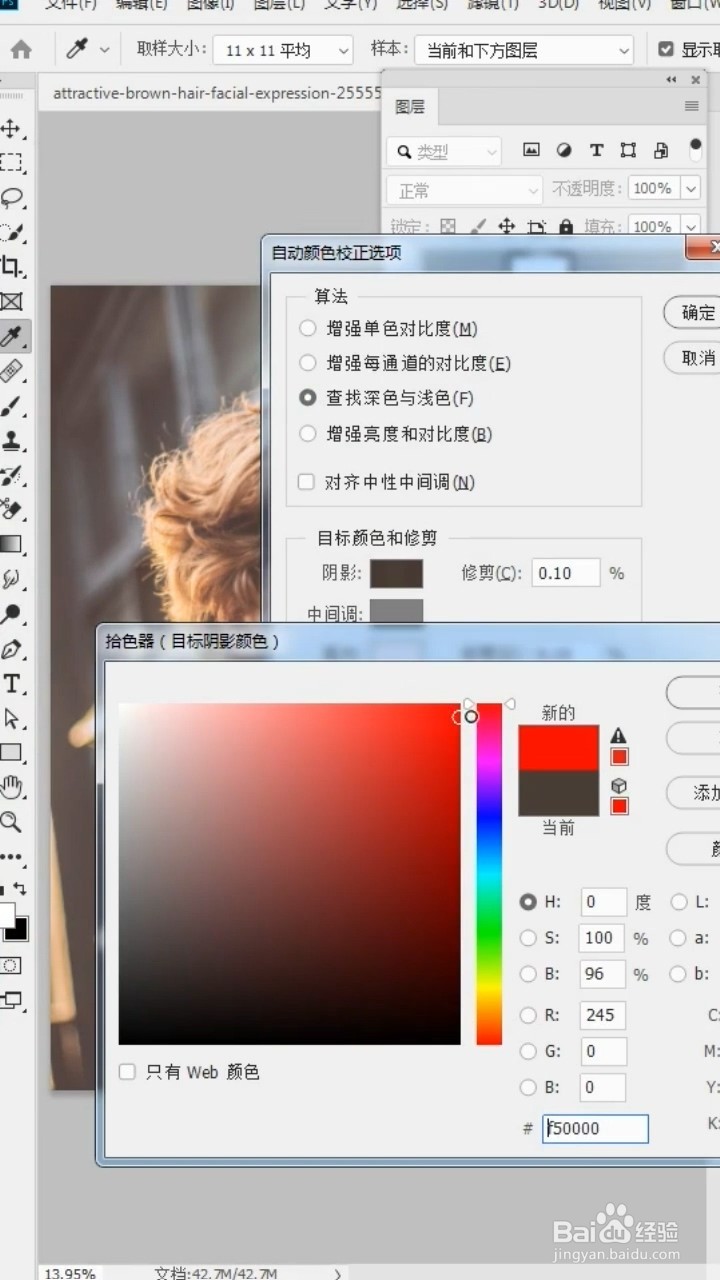Click the out-of-gamut warning triangle
The width and height of the screenshot is (720, 1280).
[x=619, y=735]
